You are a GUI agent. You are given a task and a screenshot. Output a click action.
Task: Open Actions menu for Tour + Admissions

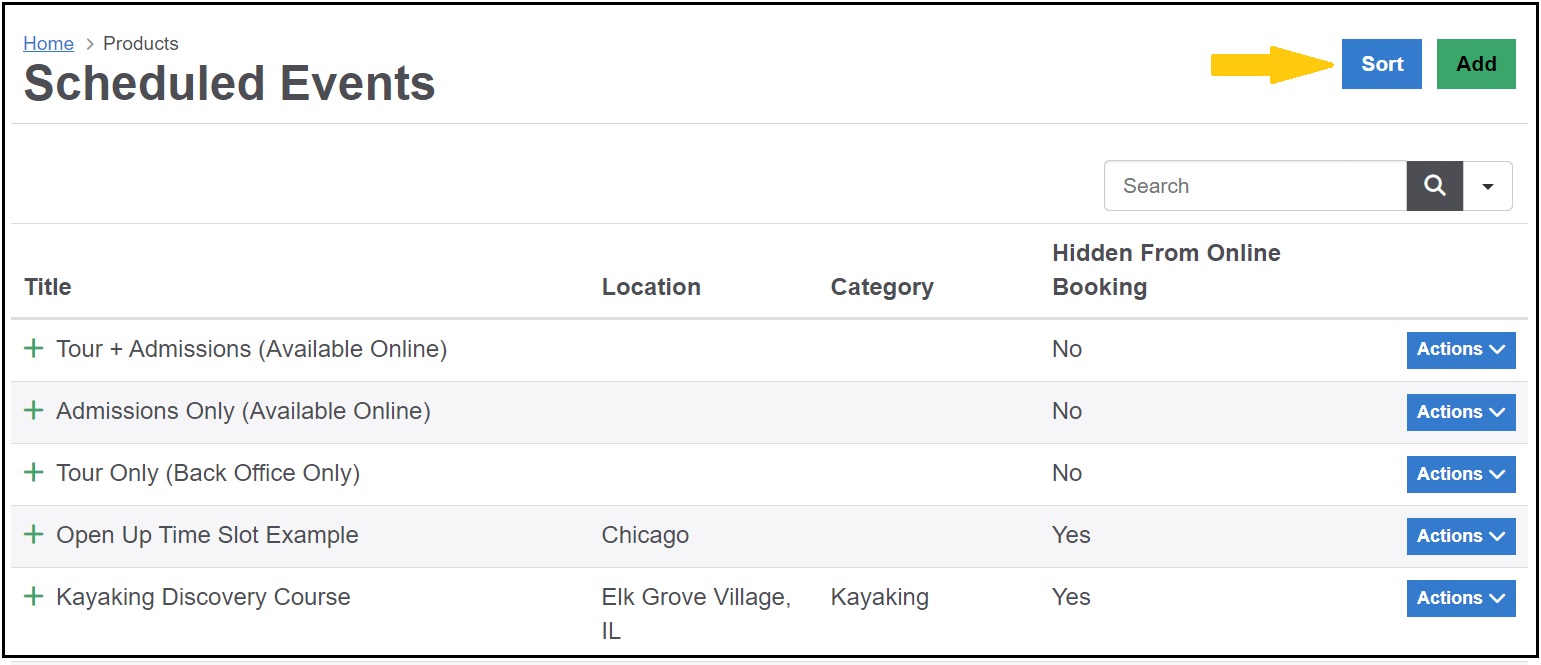[1461, 350]
